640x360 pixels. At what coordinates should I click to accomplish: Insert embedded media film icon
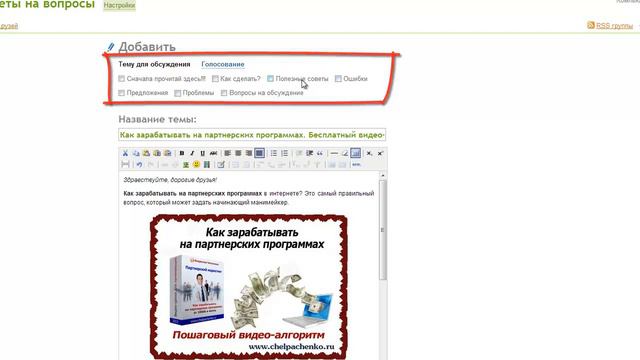(x=207, y=164)
